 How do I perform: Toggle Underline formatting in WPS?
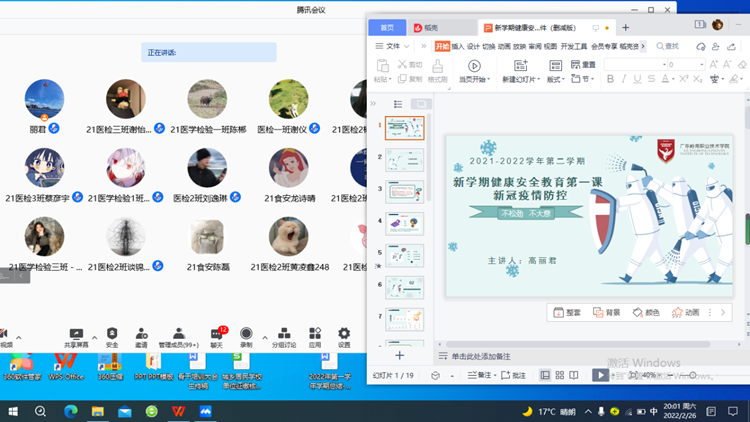[x=637, y=79]
